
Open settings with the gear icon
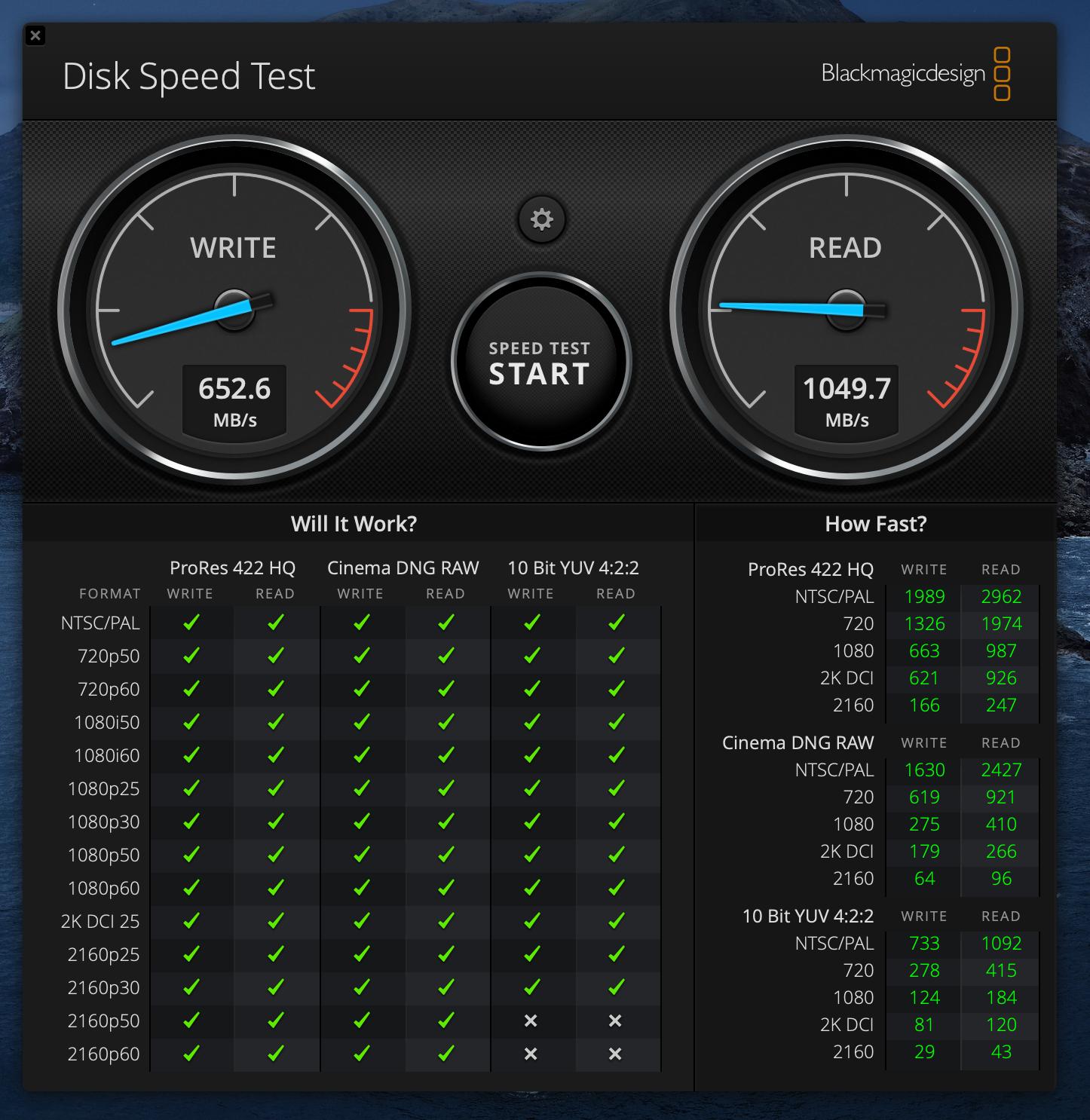541,219
